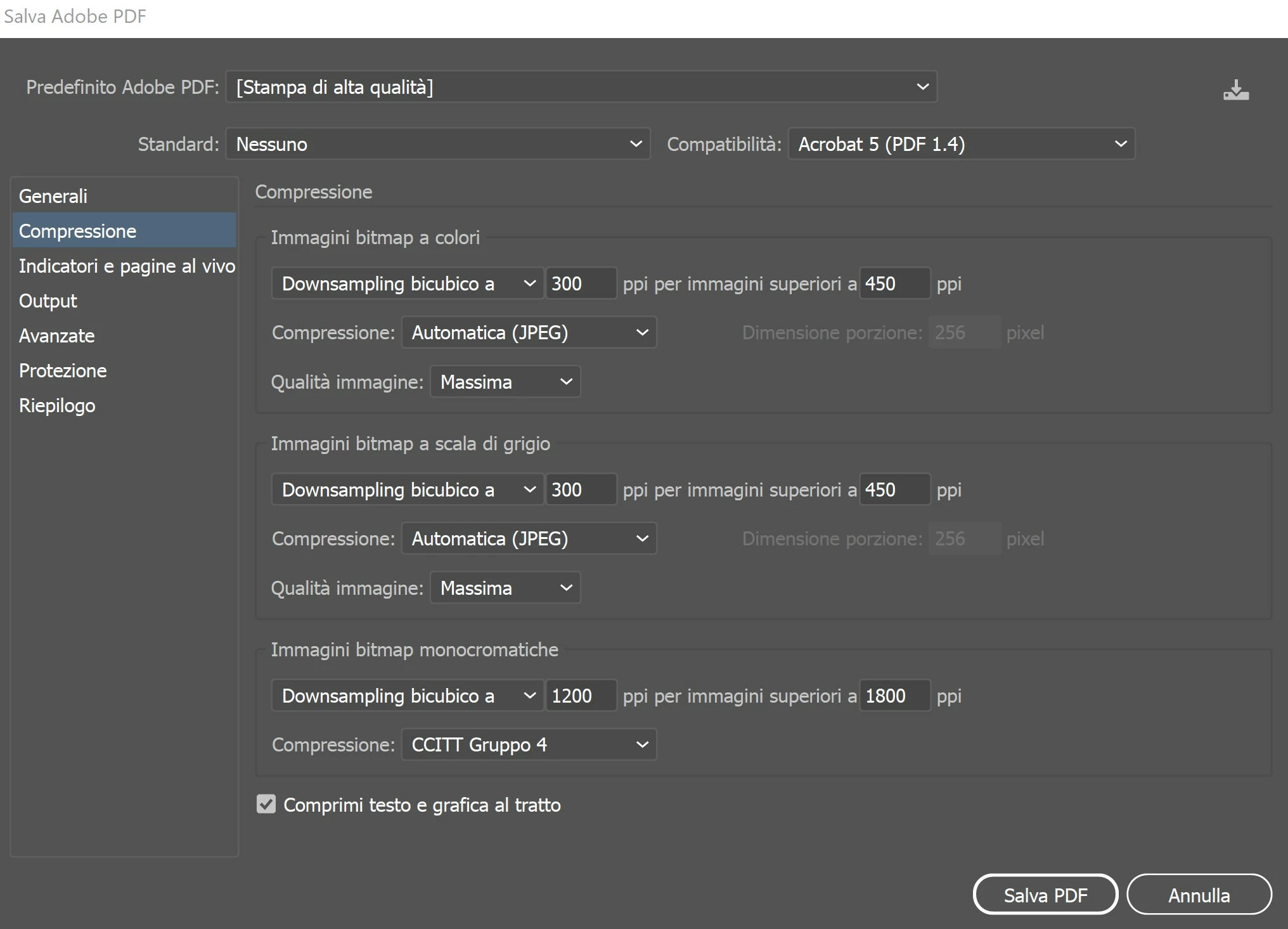
Task: Open monochrome Downsampling bicubico dropdown
Action: click(x=407, y=696)
